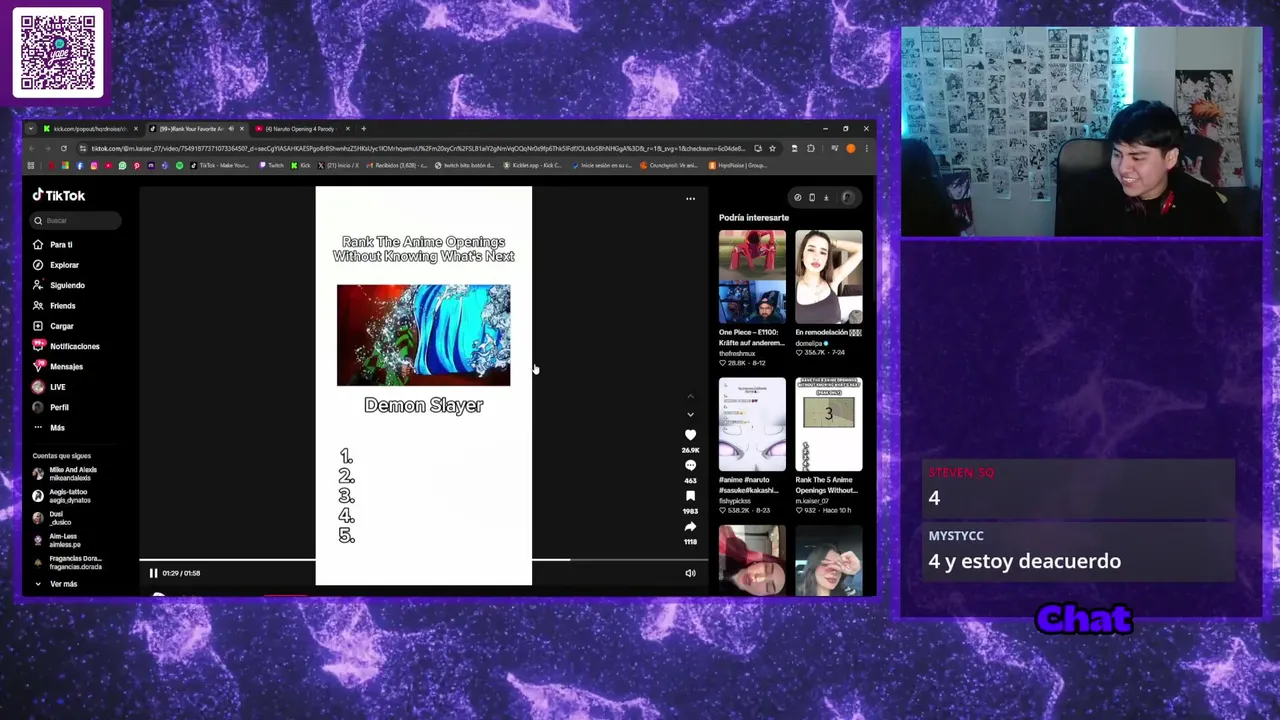Open a new browser tab
The width and height of the screenshot is (1280, 720).
click(363, 129)
